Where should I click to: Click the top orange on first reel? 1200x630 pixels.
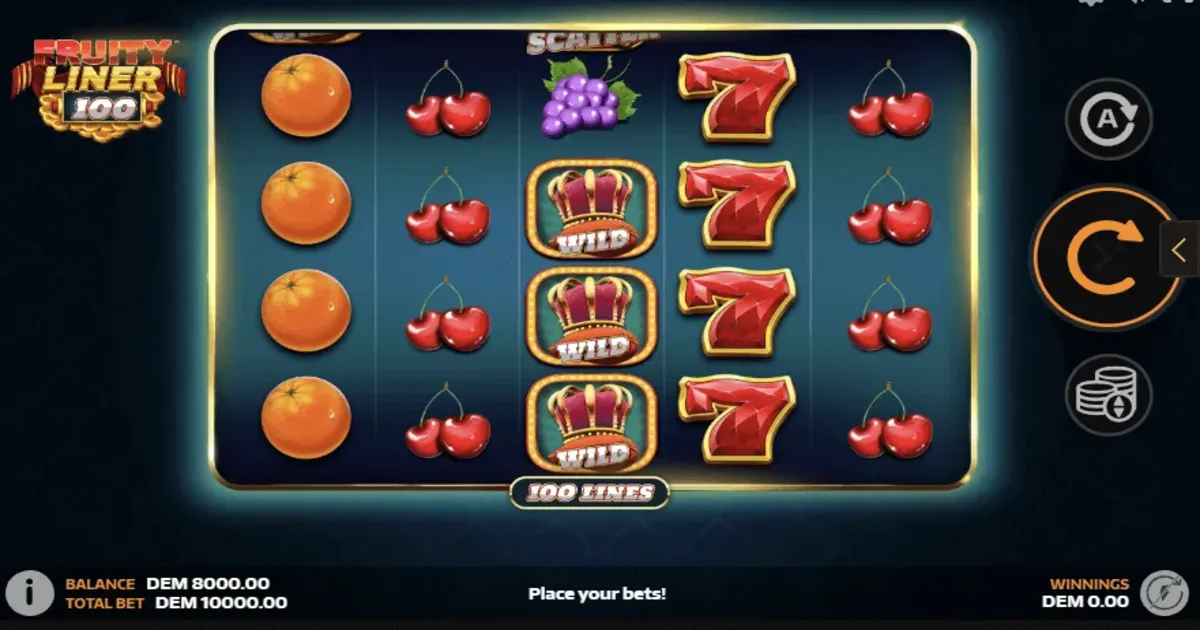coord(306,96)
